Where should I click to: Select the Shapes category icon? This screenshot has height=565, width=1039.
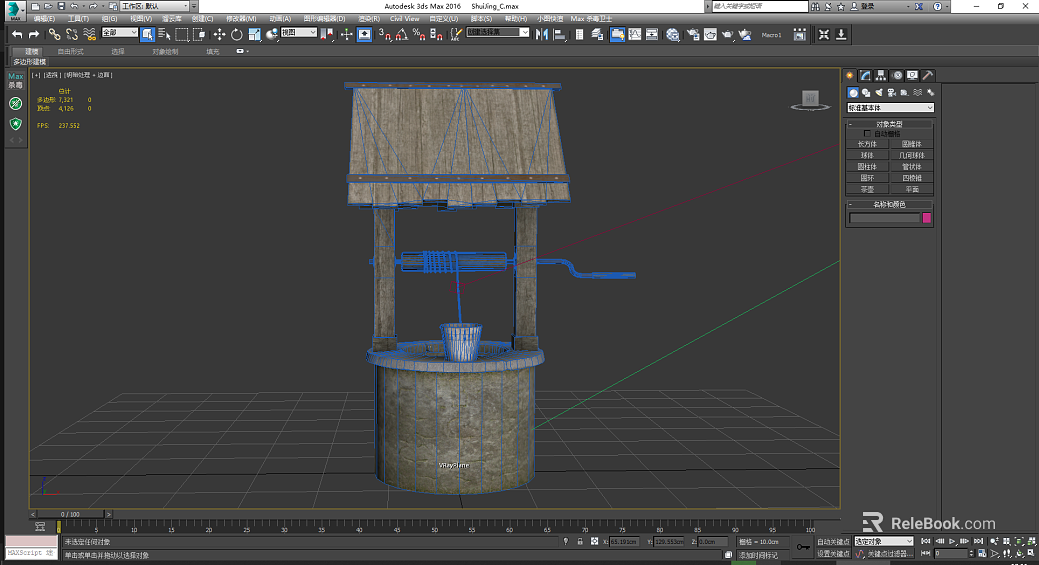pos(865,93)
